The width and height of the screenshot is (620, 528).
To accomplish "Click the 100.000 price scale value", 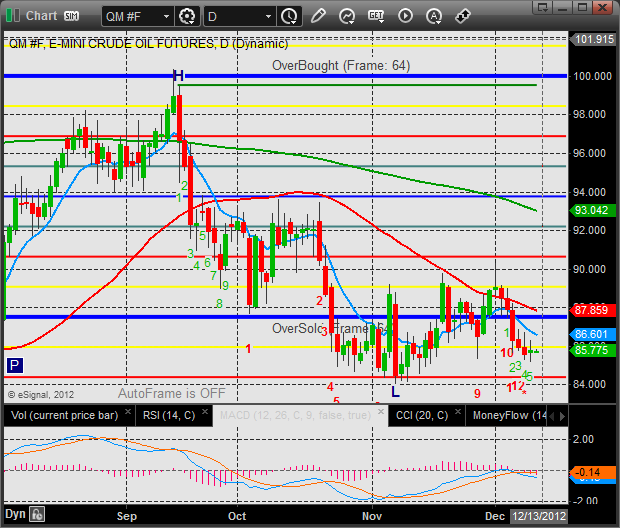I will click(592, 76).
